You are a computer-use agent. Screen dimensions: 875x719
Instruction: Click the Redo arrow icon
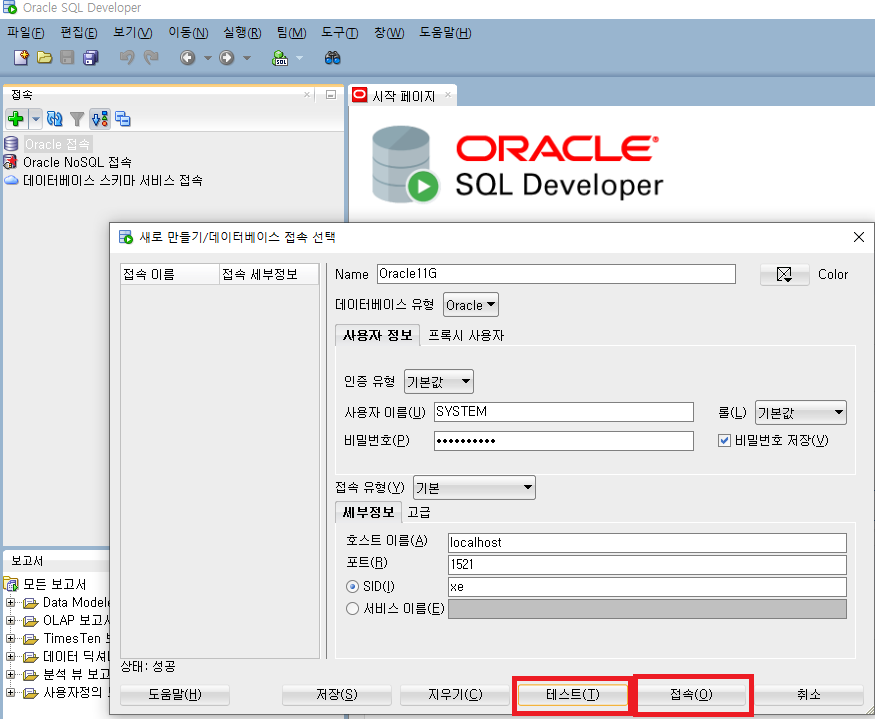[151, 57]
